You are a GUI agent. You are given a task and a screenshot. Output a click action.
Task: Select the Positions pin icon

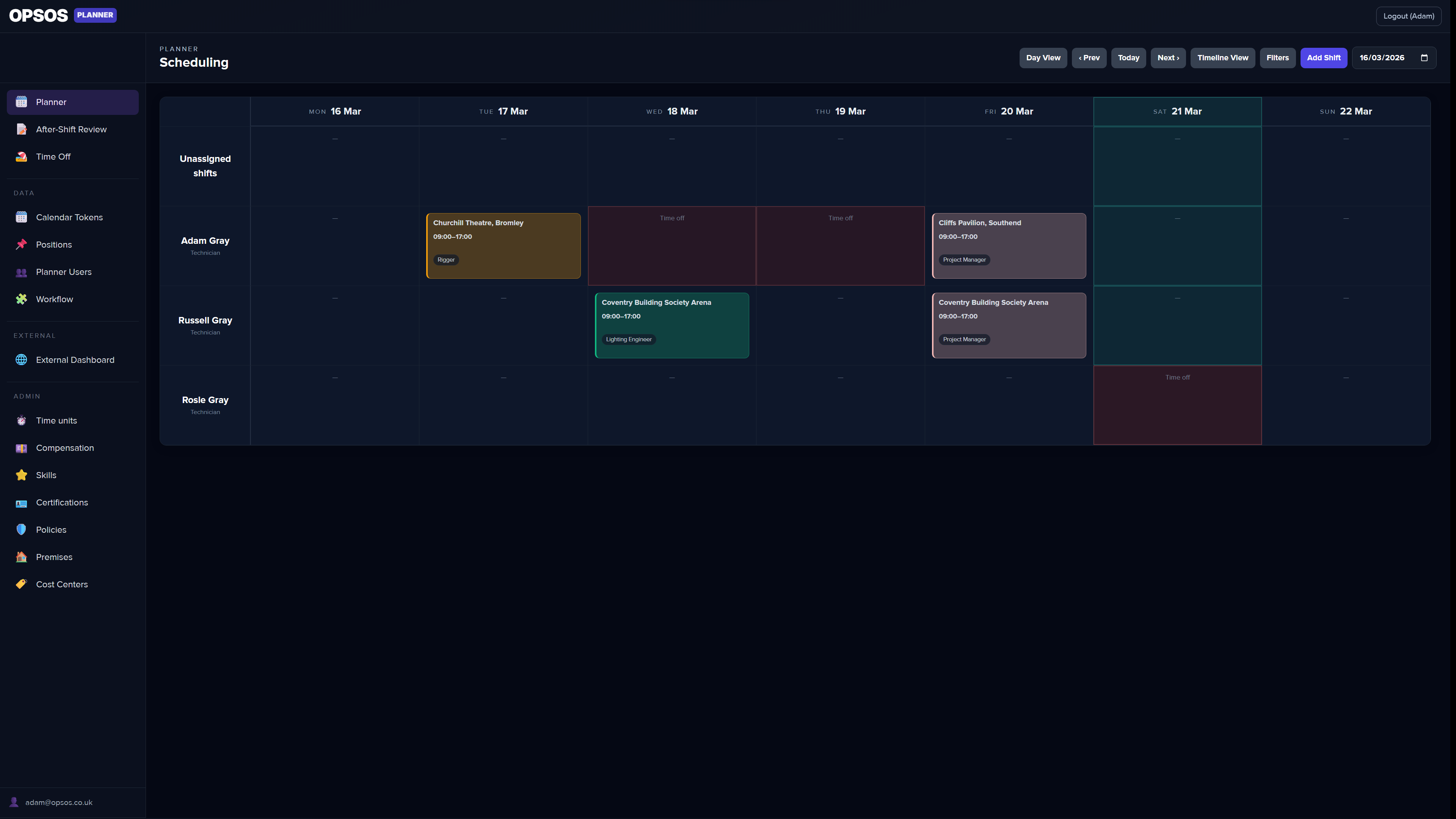(x=21, y=244)
